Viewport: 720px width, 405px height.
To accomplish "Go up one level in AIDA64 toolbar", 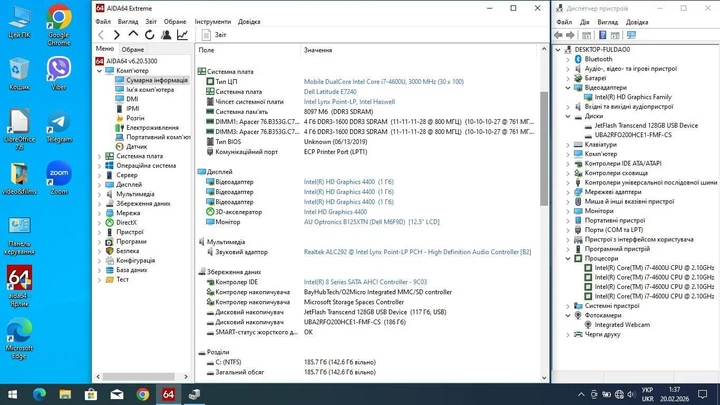I will coord(133,34).
